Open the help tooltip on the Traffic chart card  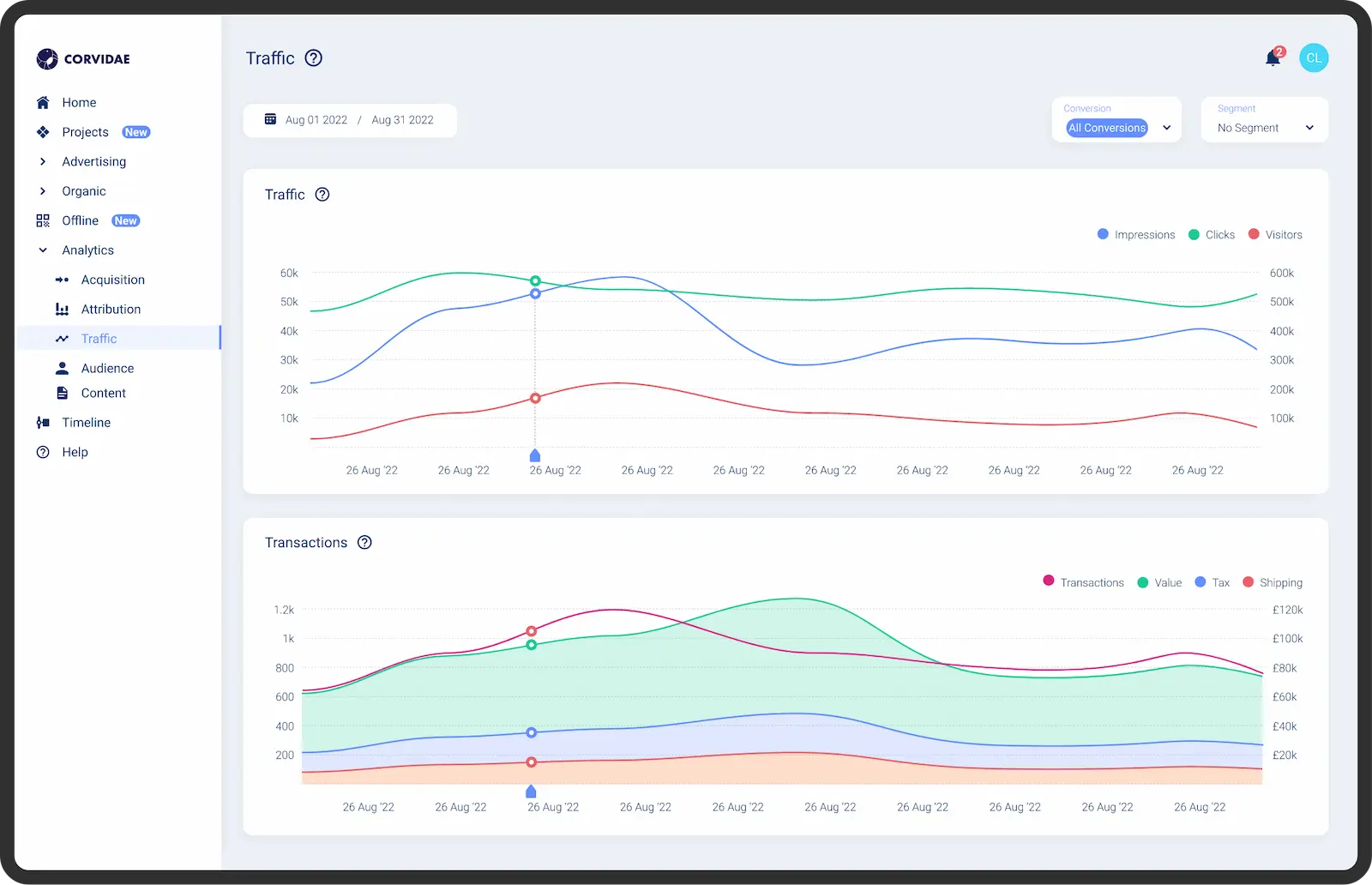(322, 194)
